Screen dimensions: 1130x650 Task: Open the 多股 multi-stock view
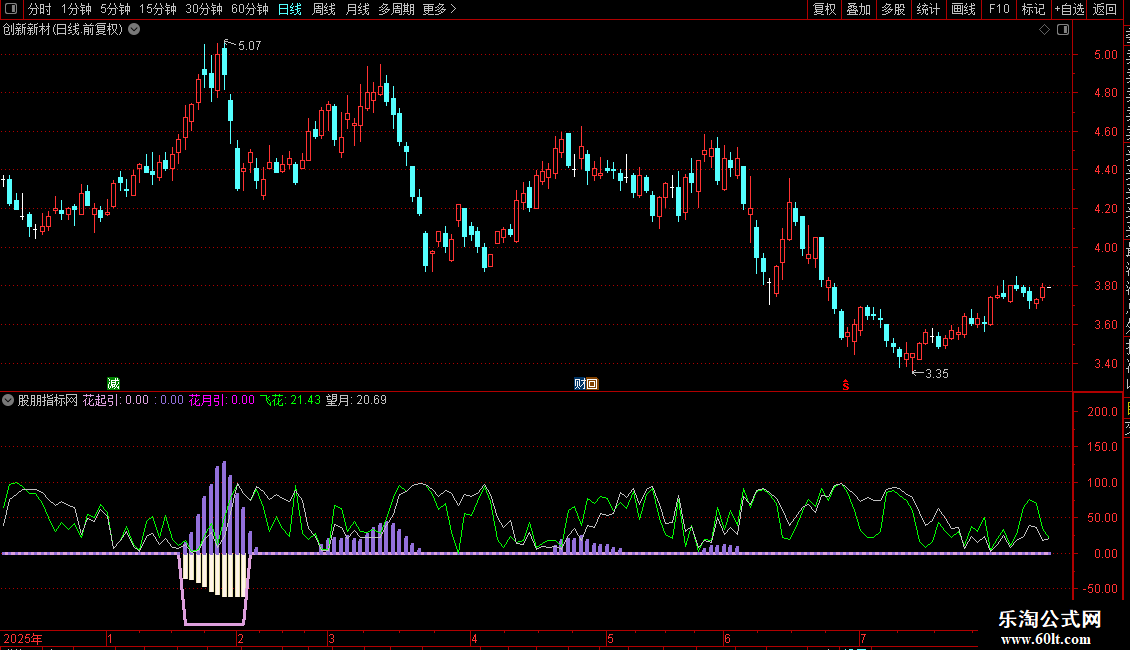coord(893,9)
